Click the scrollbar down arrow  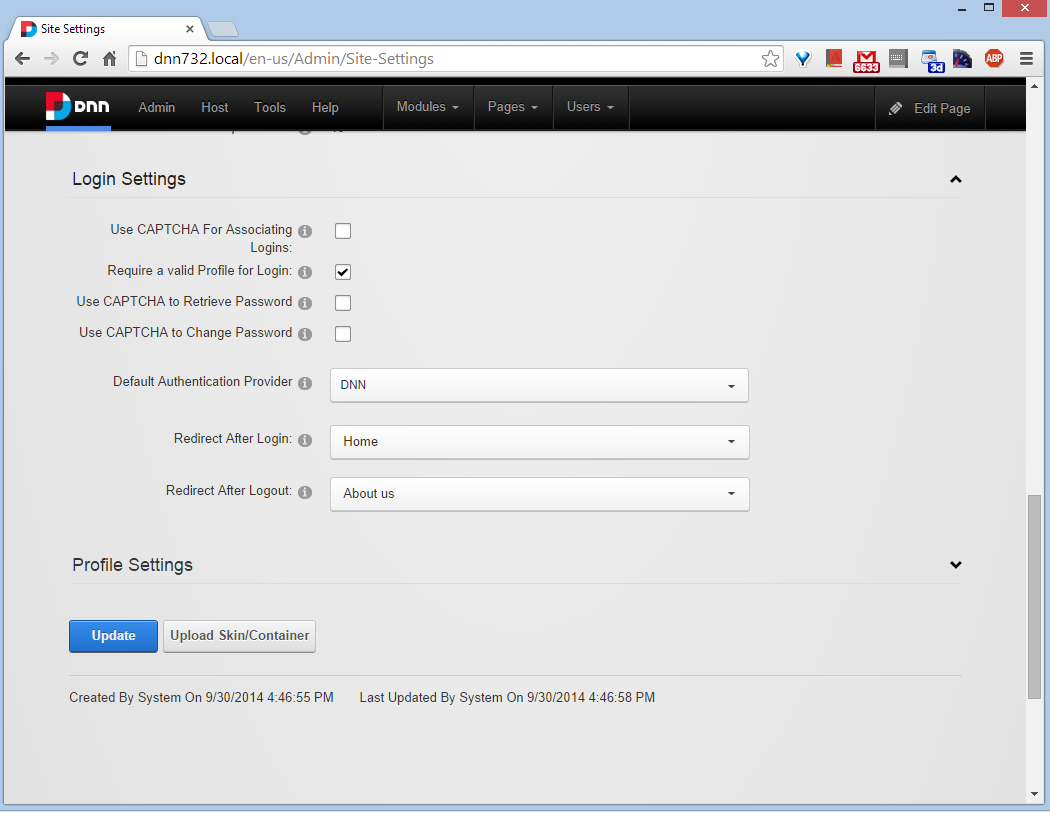coord(1035,794)
